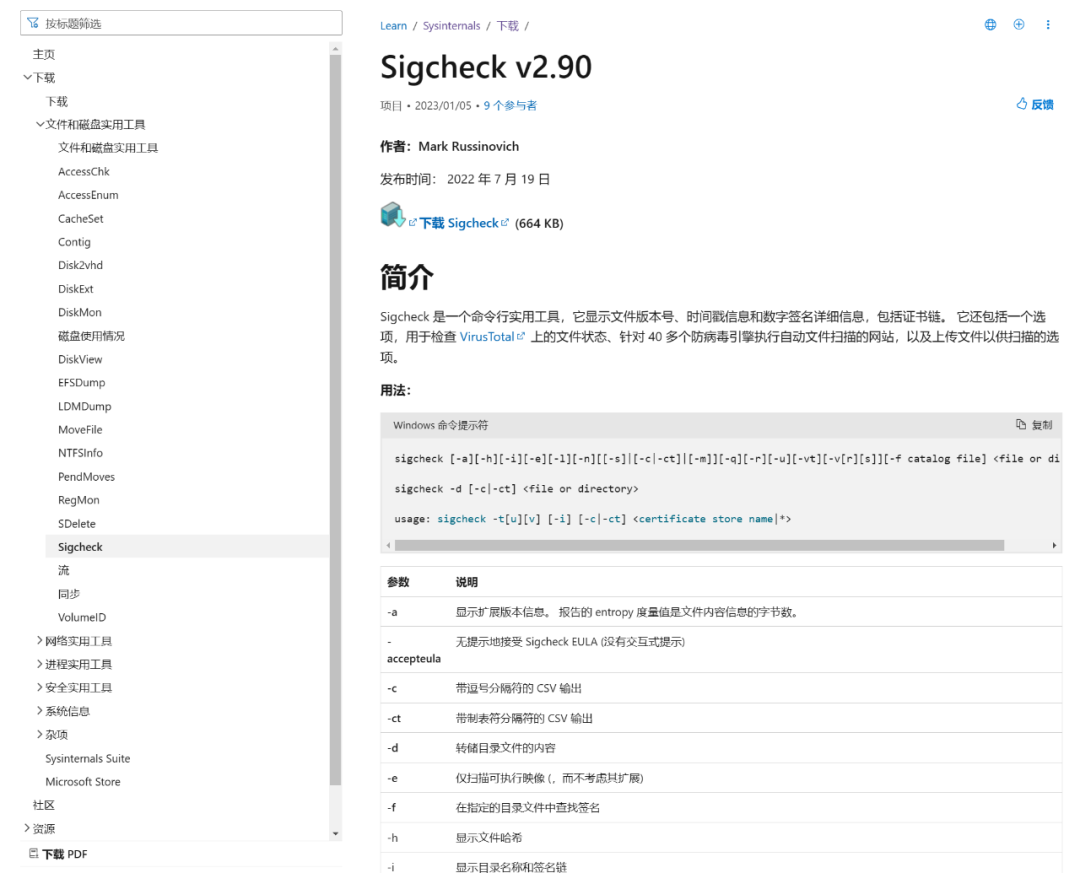Open Disk2vhd in the sidebar
This screenshot has width=1080, height=873.
pyautogui.click(x=81, y=265)
